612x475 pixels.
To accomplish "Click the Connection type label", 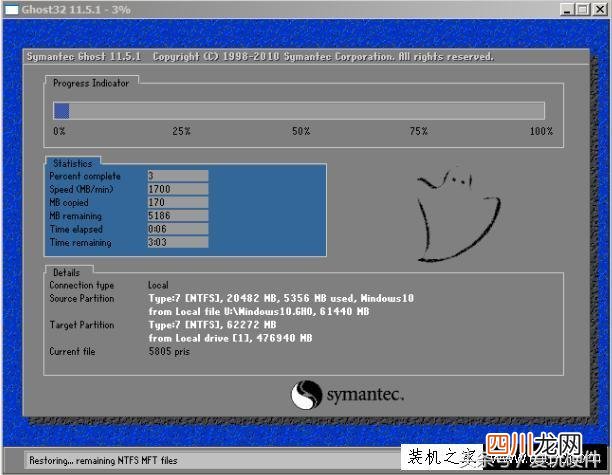I will [82, 285].
